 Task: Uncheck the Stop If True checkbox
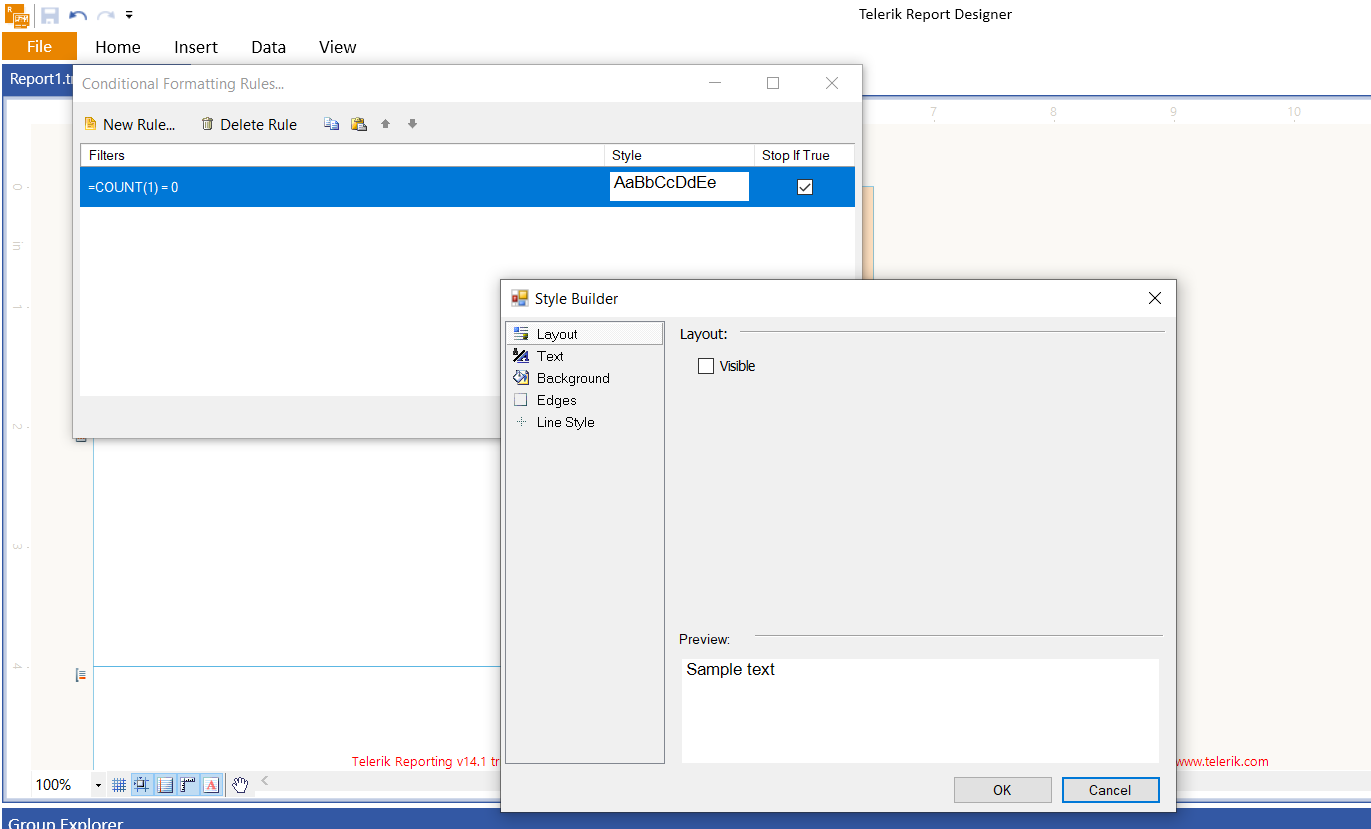[x=805, y=187]
